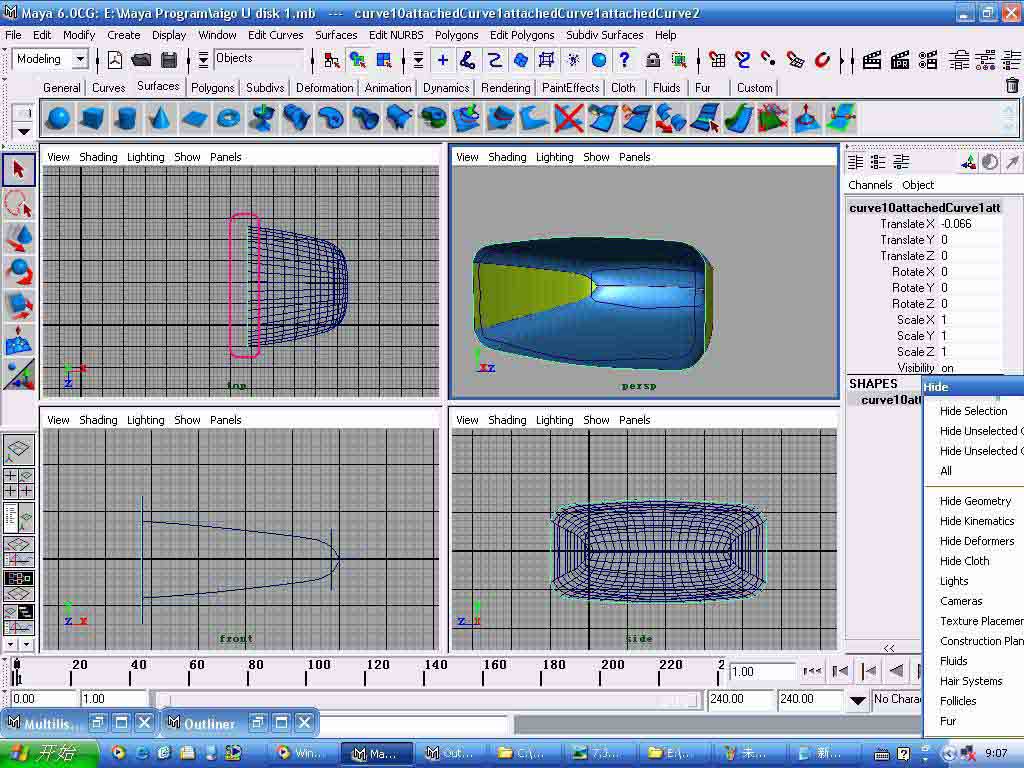Open the Edit NURBS menu

[396, 35]
